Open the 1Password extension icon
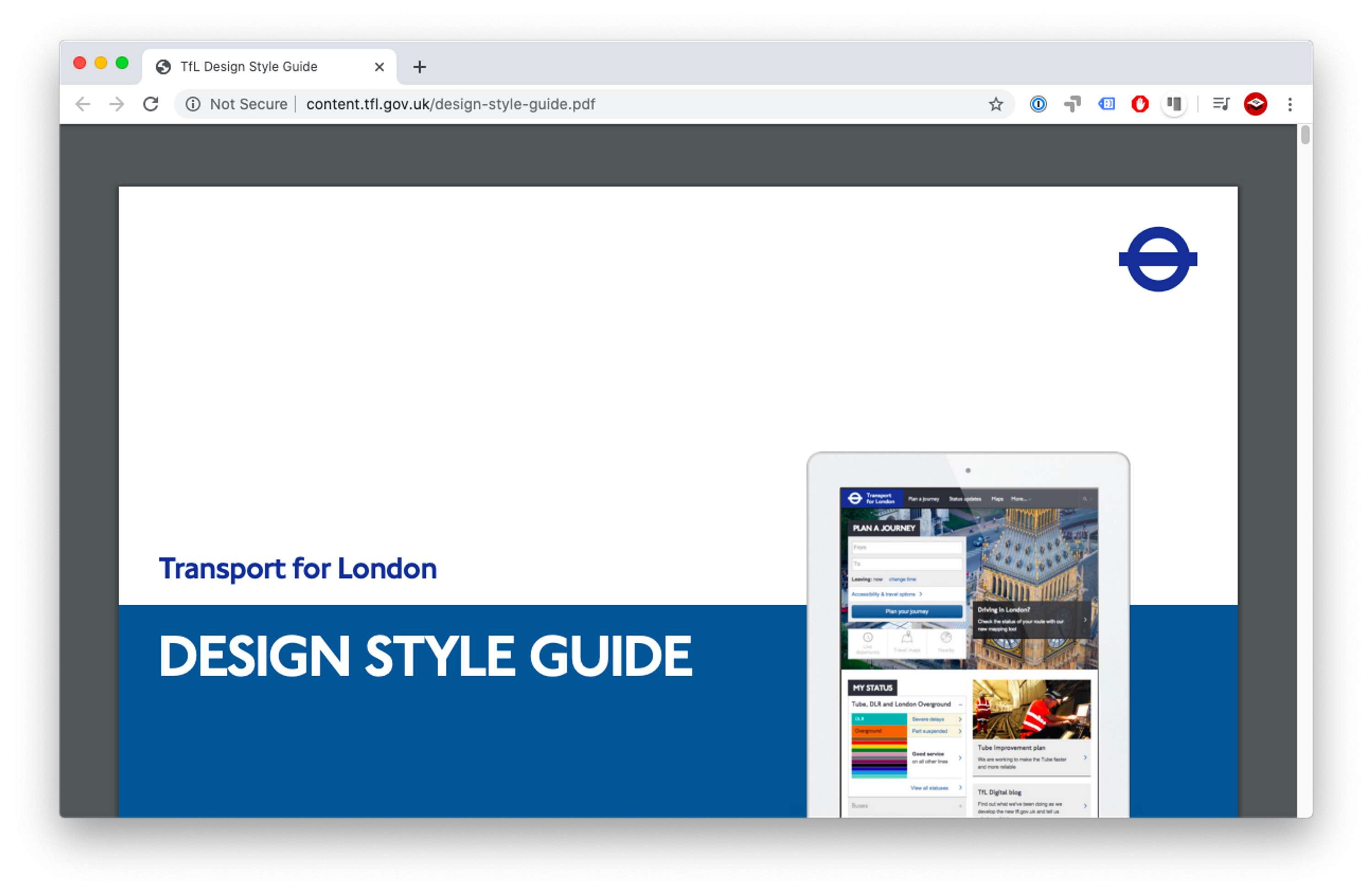 tap(1038, 104)
